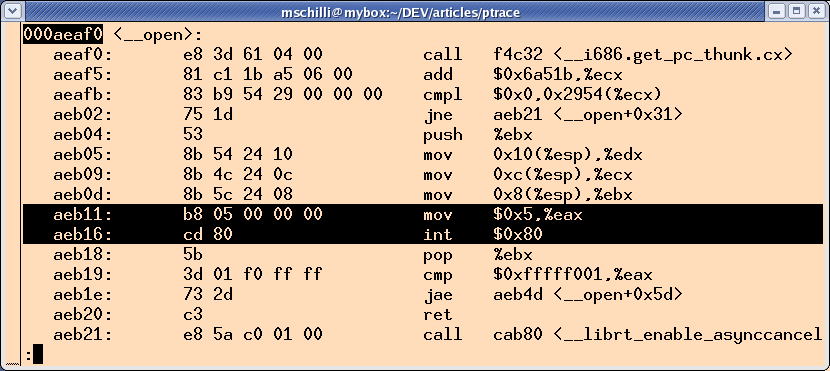830x371 pixels.
Task: Click address aeb21: in the listing
Action: pyautogui.click(x=83, y=334)
